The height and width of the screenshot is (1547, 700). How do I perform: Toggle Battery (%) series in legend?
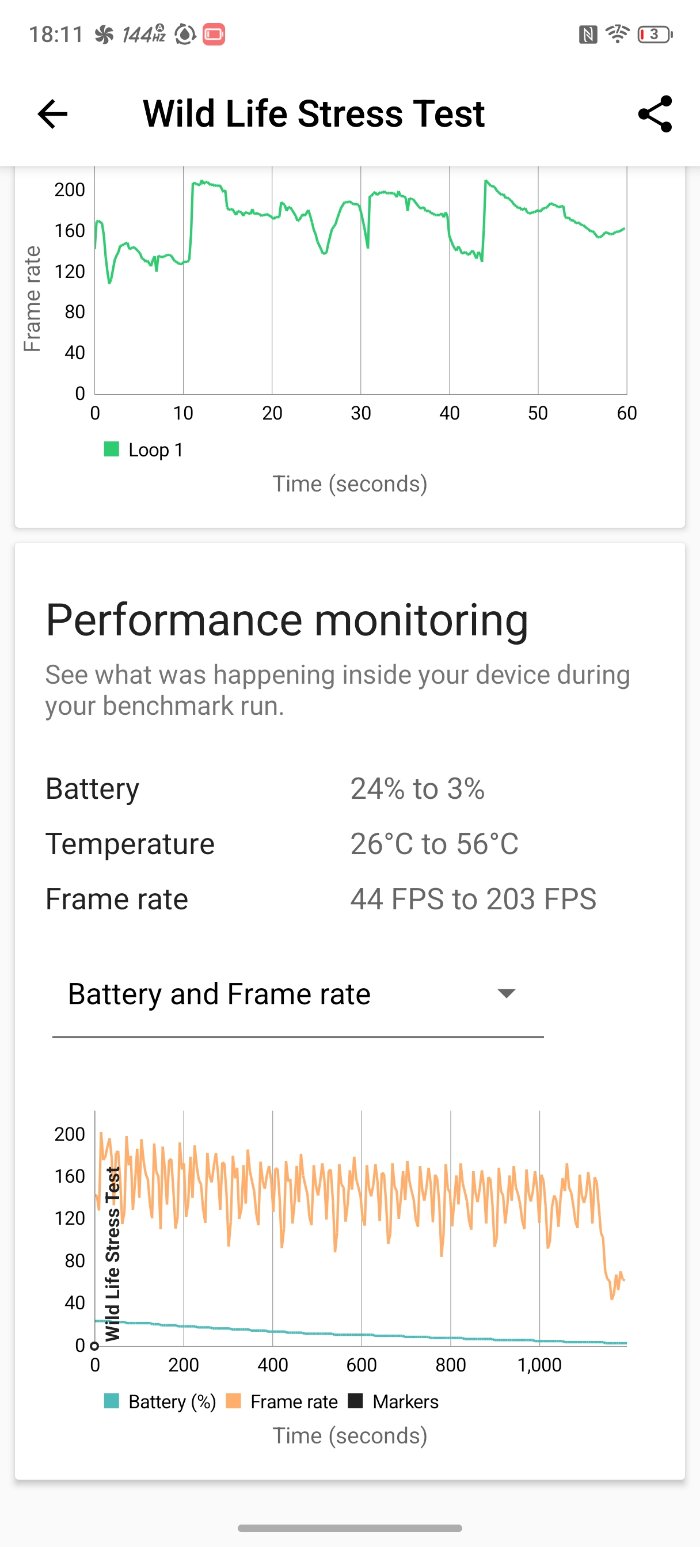point(160,1402)
